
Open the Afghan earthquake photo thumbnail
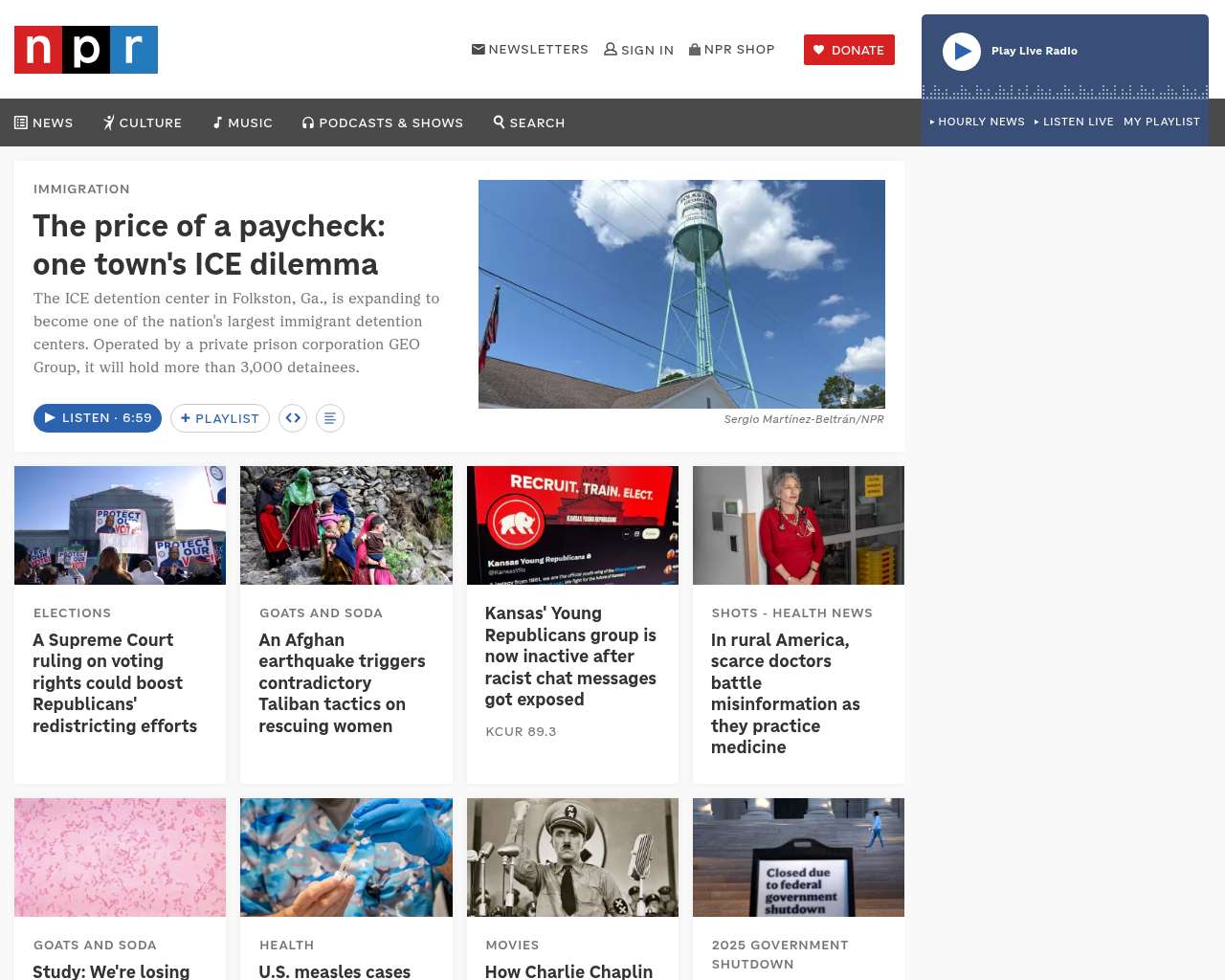tap(346, 525)
